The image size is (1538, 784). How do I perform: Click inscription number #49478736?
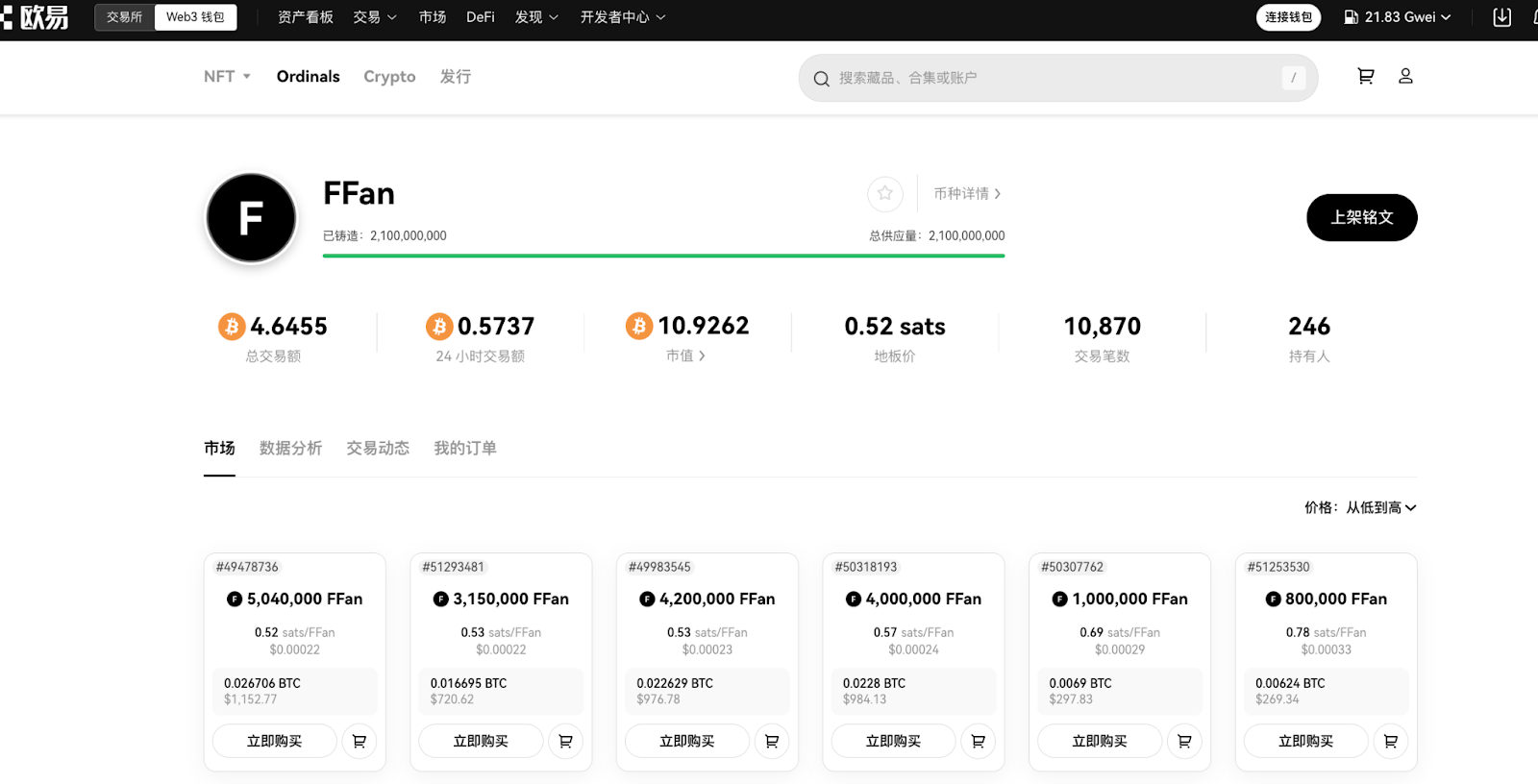point(247,567)
